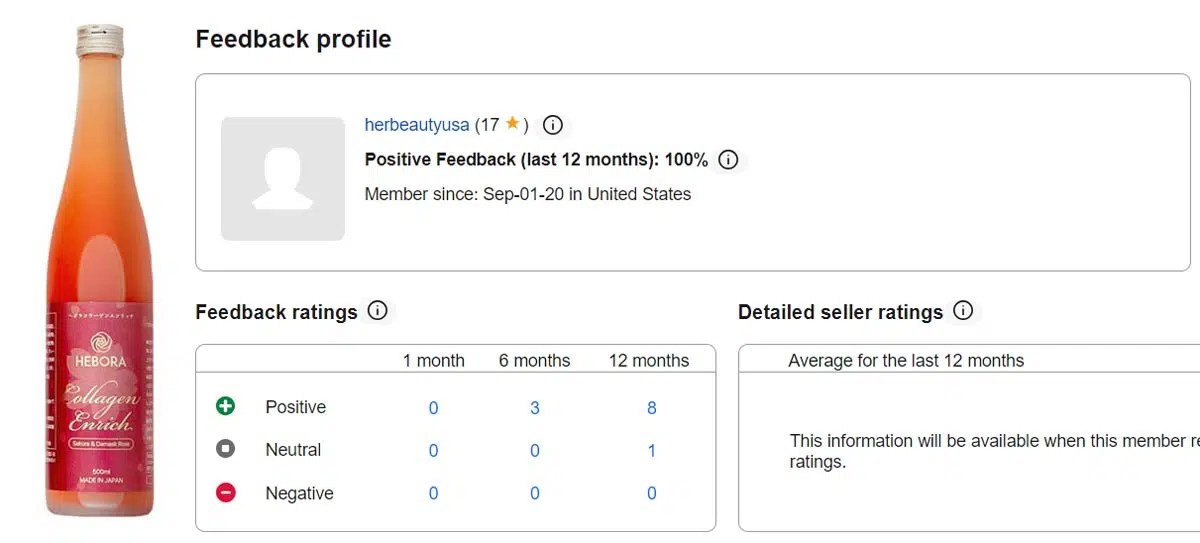Screen dimensions: 1200x543
Task: Click 'This information will be available' message
Action: [994, 451]
